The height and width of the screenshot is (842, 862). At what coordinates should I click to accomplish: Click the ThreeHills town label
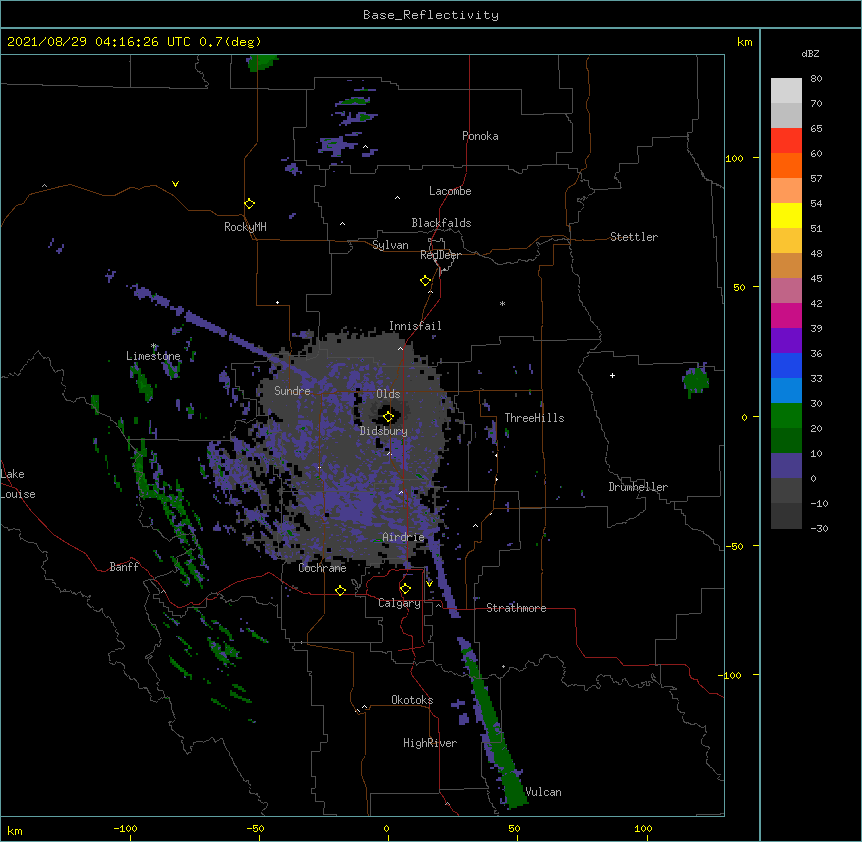click(534, 418)
